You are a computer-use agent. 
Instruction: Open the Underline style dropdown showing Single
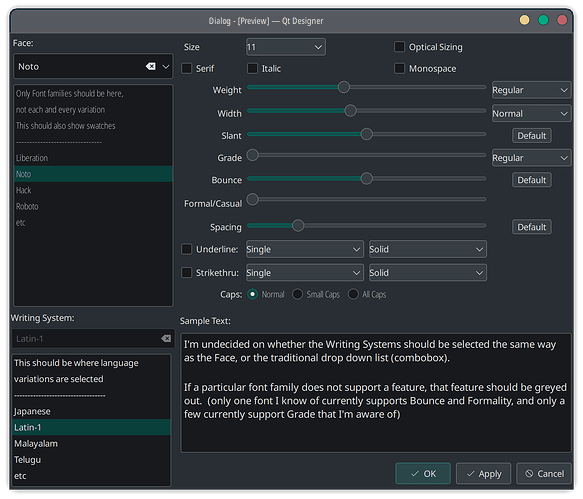pos(305,249)
